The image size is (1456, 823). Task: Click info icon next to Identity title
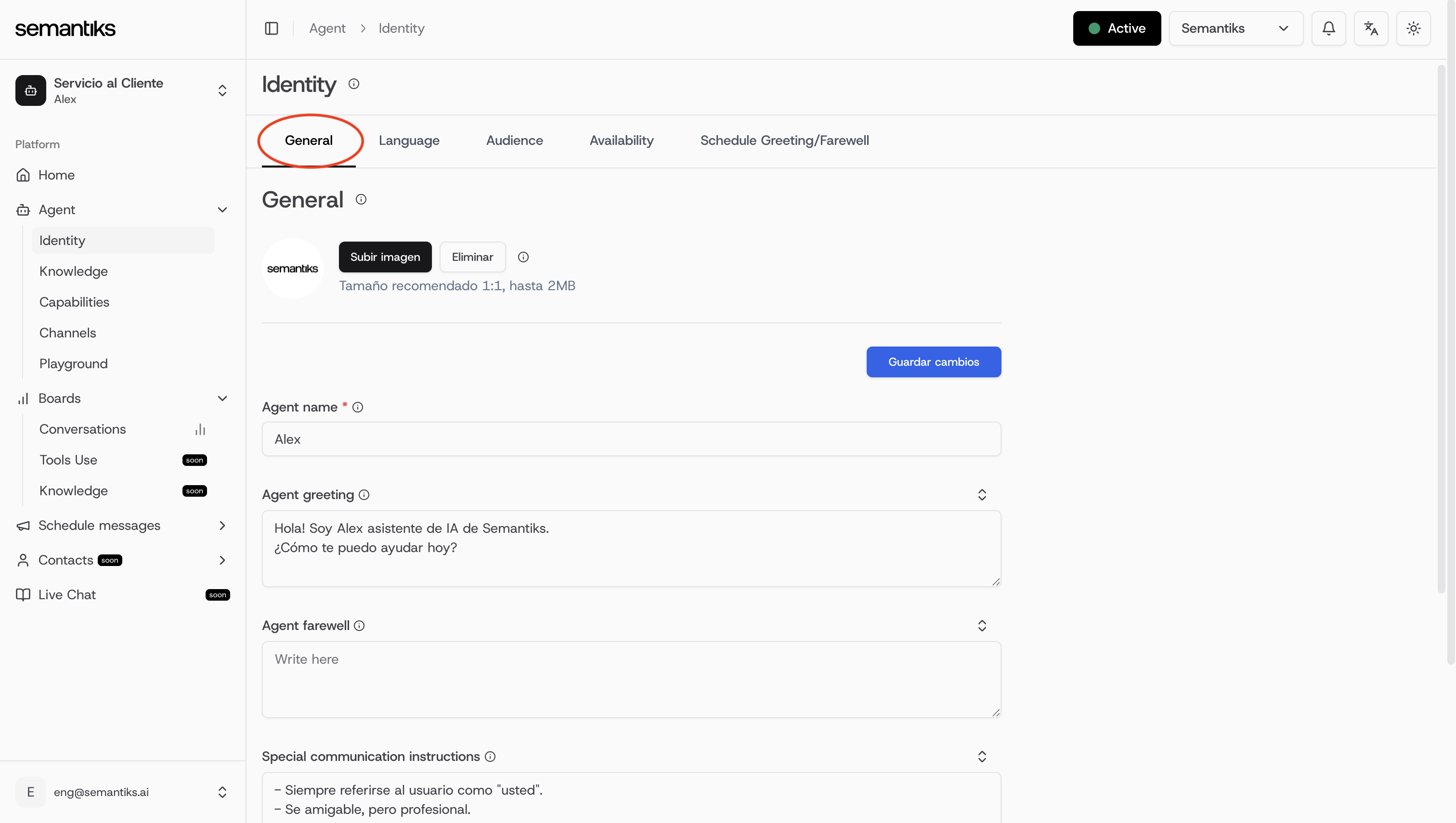(x=354, y=84)
